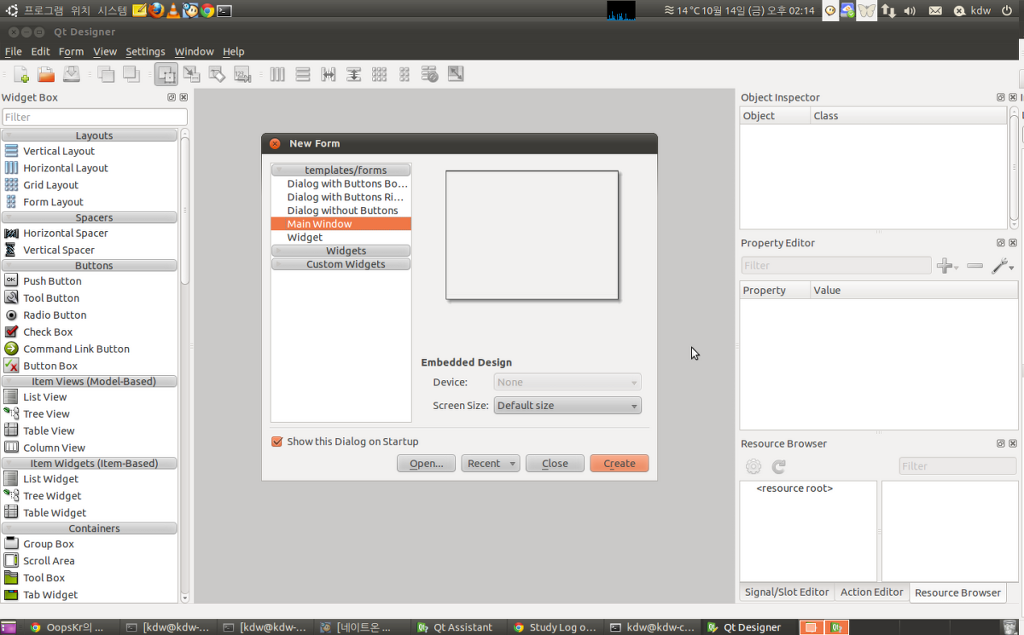Image resolution: width=1024 pixels, height=635 pixels.
Task: Open the Form menu
Action: [71, 52]
